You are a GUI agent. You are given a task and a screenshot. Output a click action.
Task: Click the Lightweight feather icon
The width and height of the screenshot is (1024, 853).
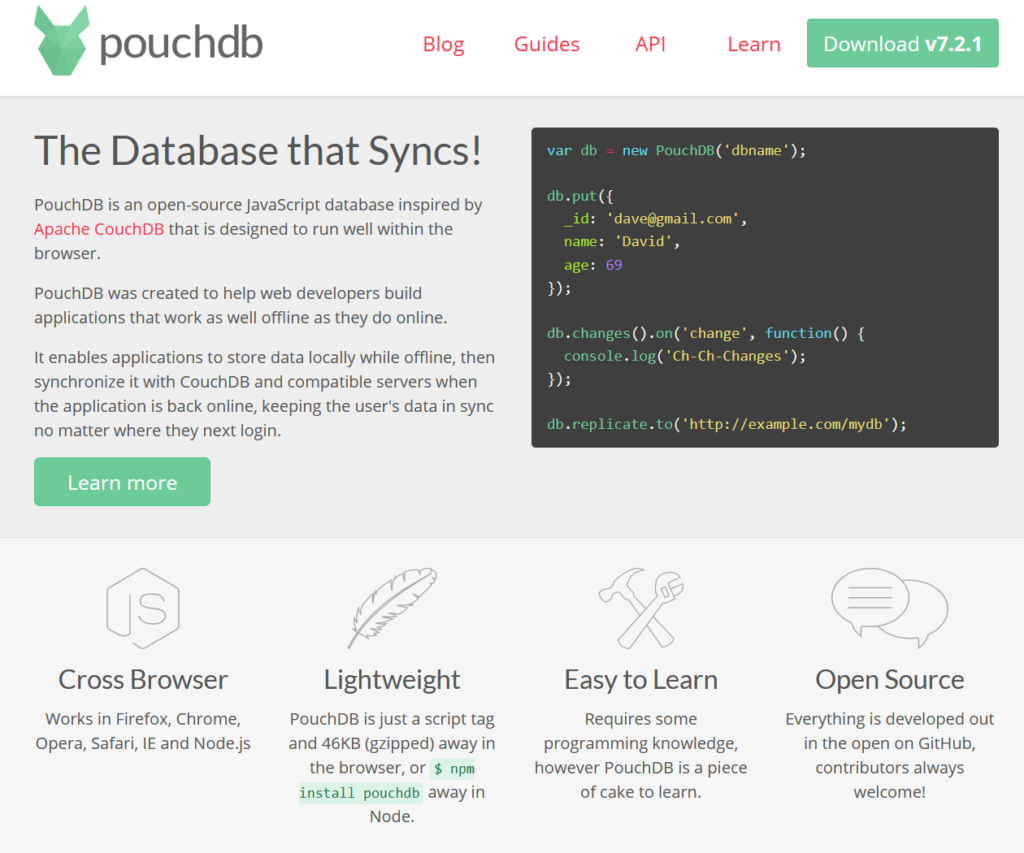(391, 608)
